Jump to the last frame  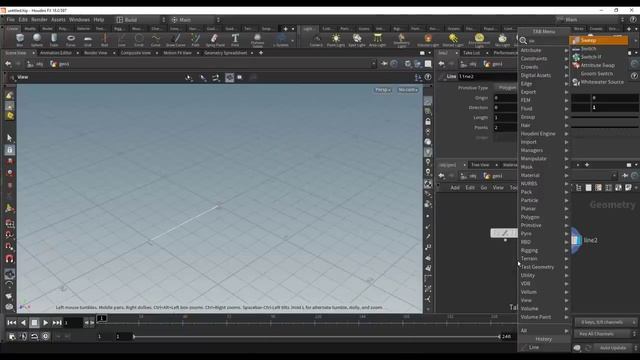57,323
